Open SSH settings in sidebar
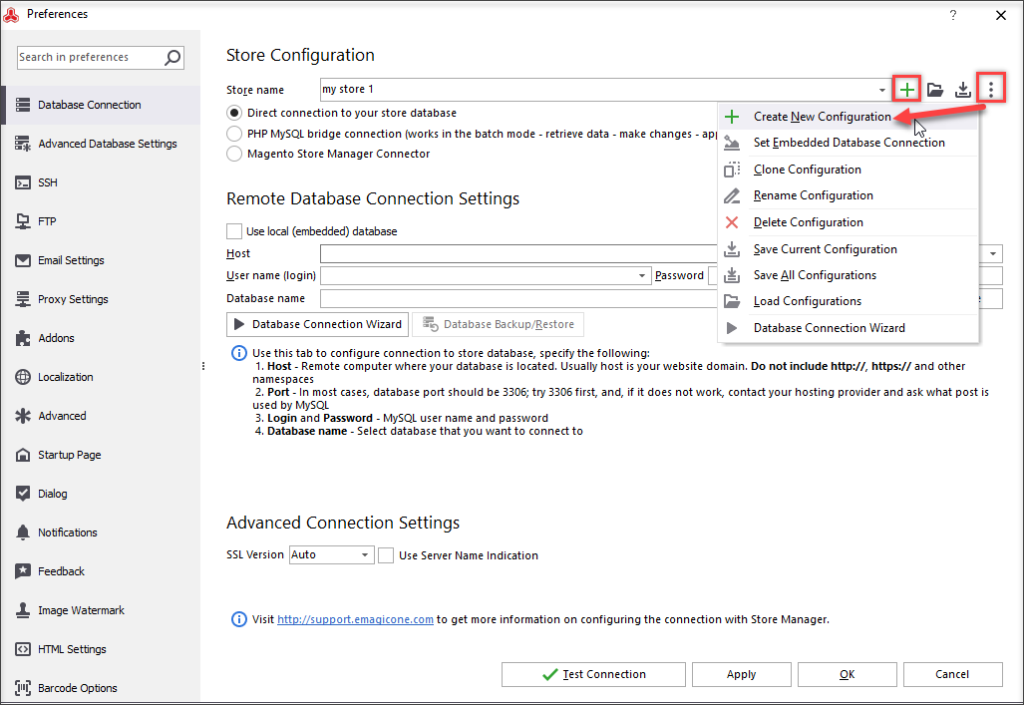1024x705 pixels. [48, 183]
